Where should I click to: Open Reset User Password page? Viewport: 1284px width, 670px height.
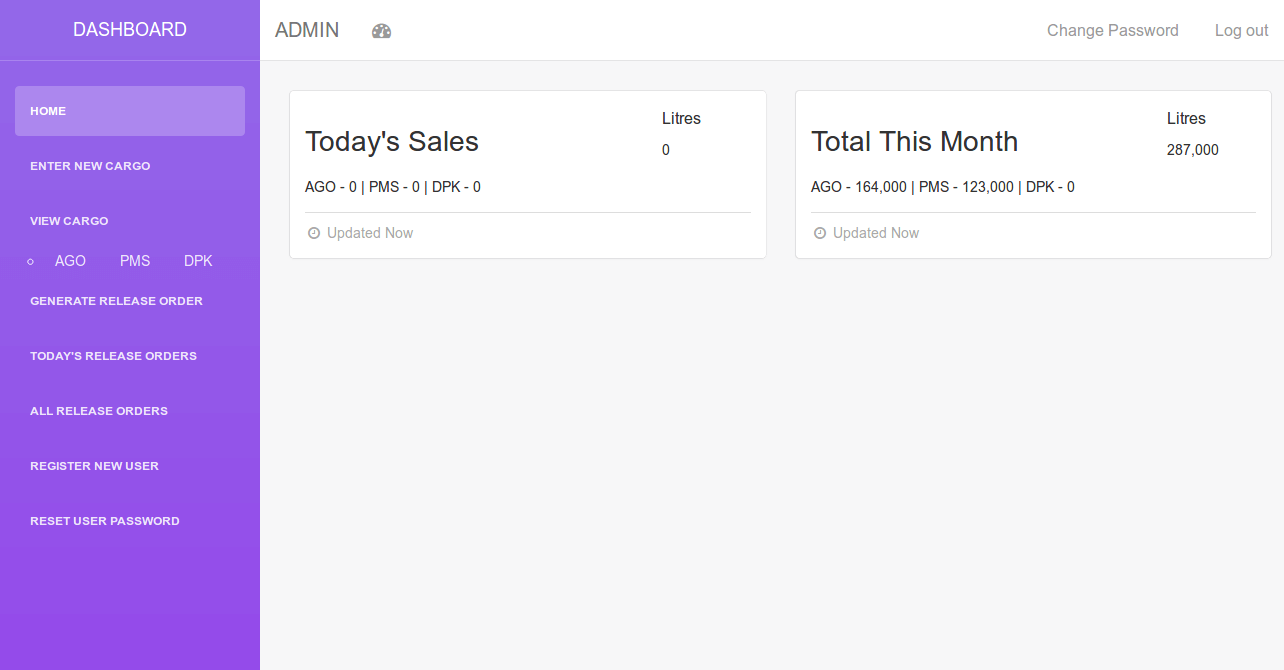coord(105,521)
